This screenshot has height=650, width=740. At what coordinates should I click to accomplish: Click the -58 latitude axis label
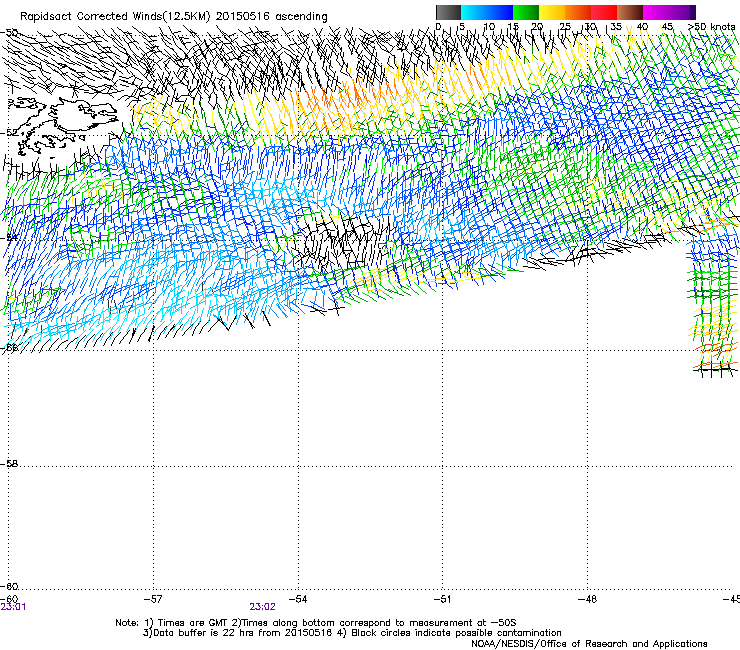coord(9,464)
